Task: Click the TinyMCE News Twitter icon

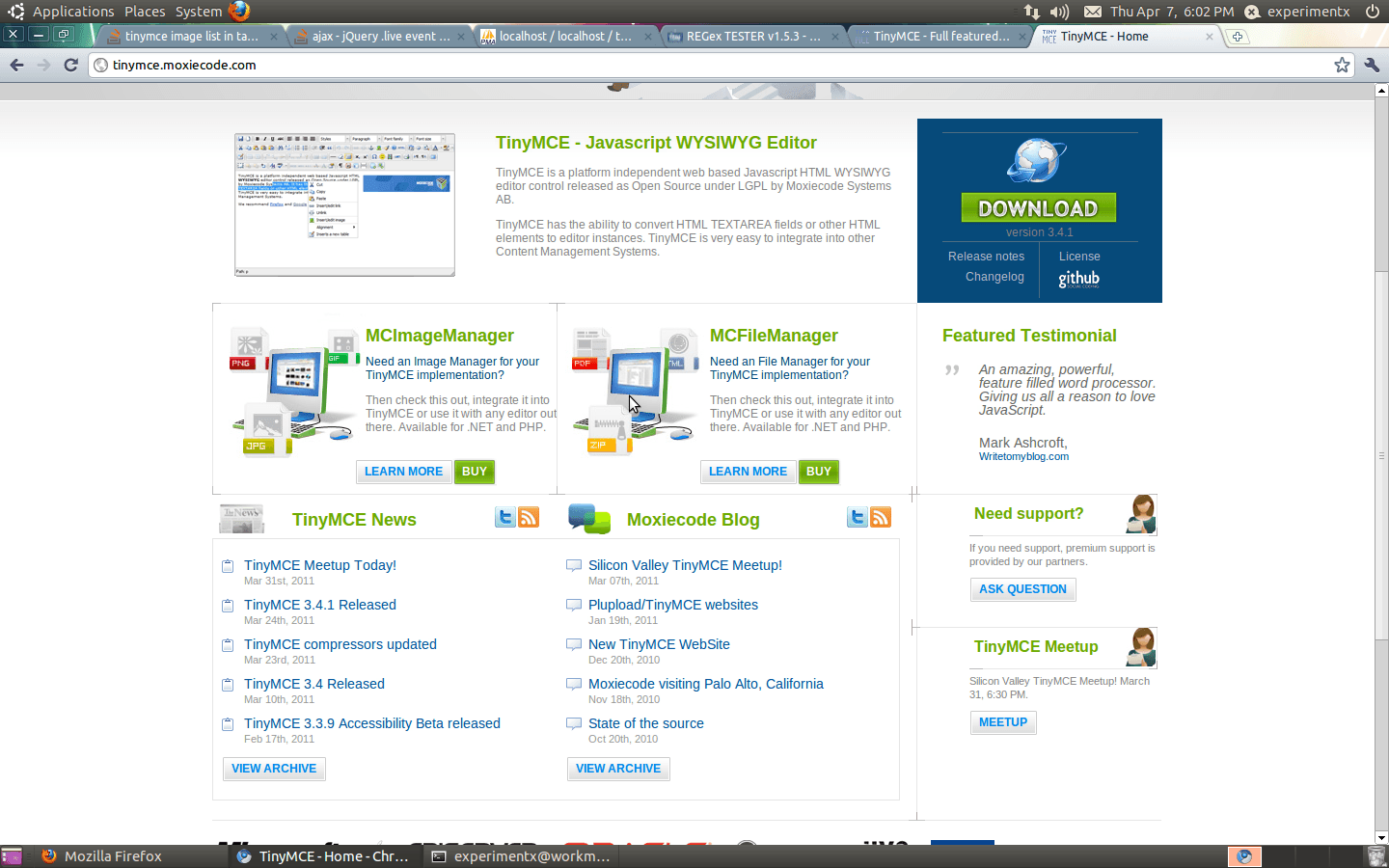Action: click(504, 517)
